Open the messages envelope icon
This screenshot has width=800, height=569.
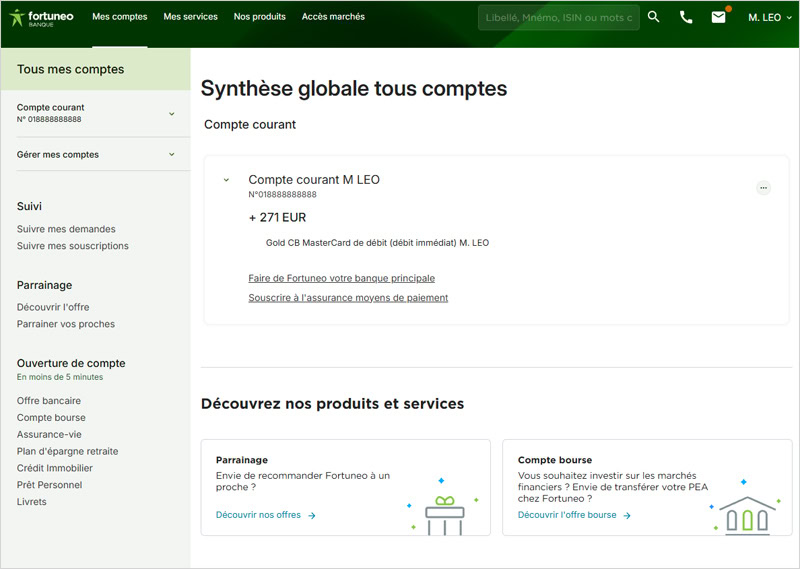(x=718, y=17)
